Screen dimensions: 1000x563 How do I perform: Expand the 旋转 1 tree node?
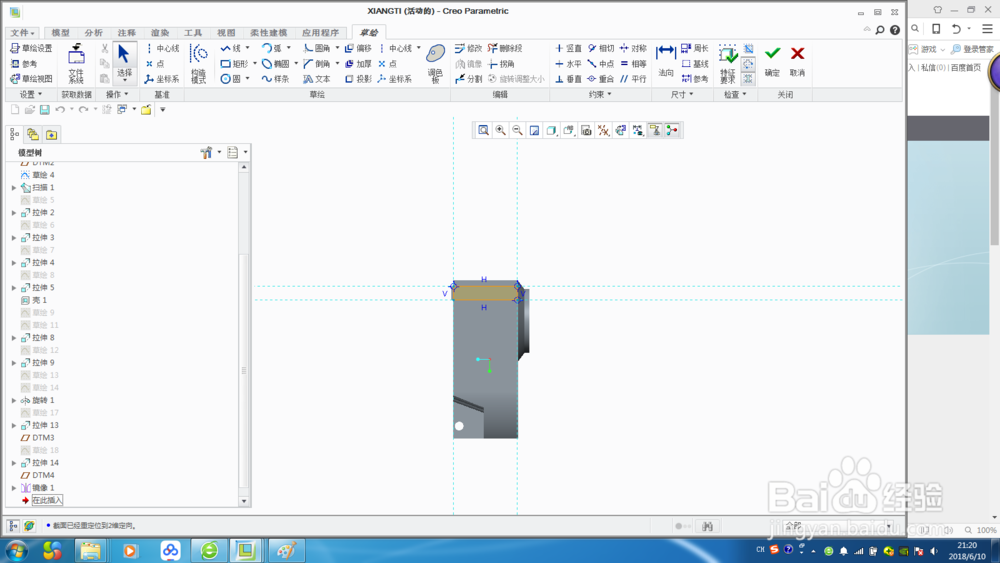(14, 400)
